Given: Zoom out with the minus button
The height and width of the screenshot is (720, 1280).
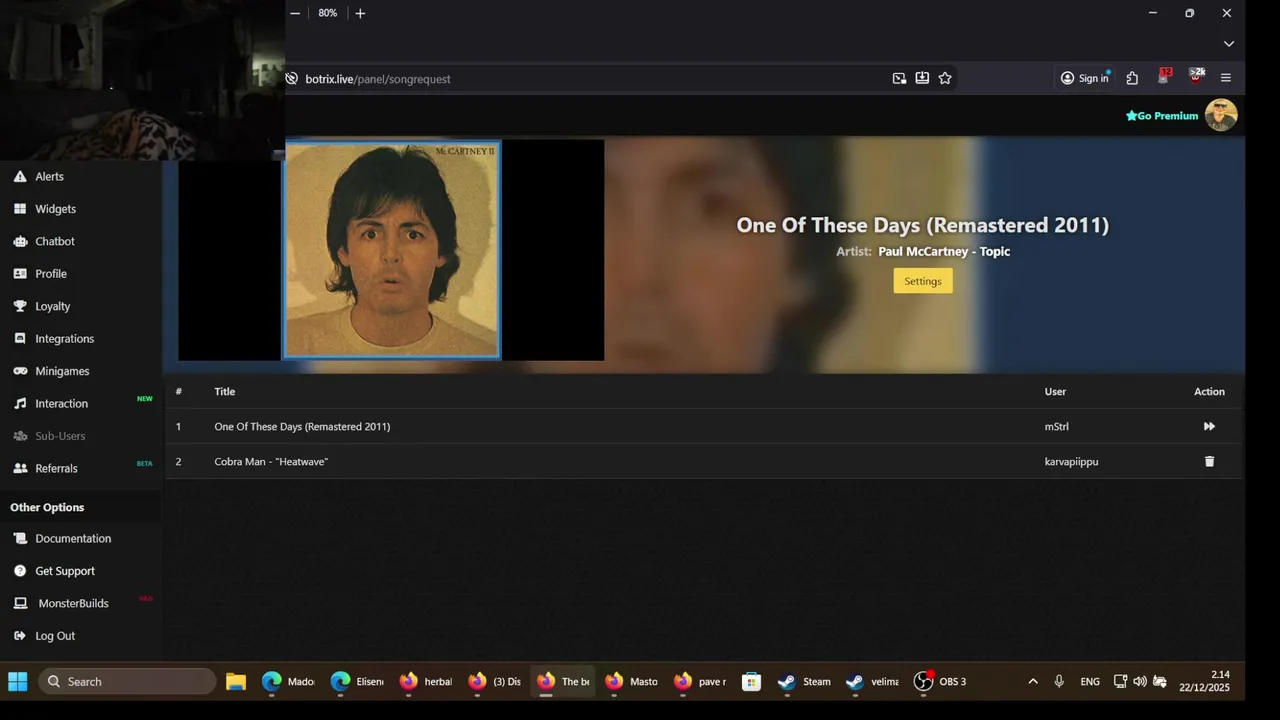Looking at the screenshot, I should coord(295,13).
